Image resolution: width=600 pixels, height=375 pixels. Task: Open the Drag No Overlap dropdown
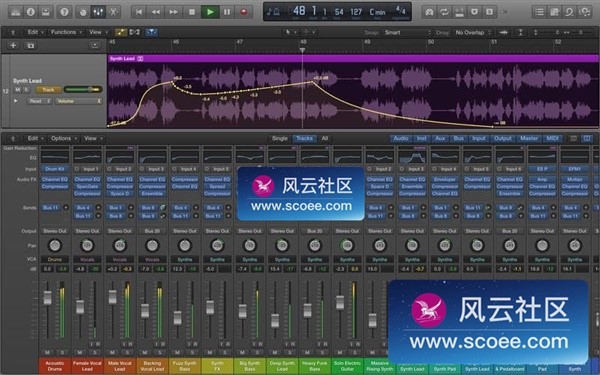[473, 33]
